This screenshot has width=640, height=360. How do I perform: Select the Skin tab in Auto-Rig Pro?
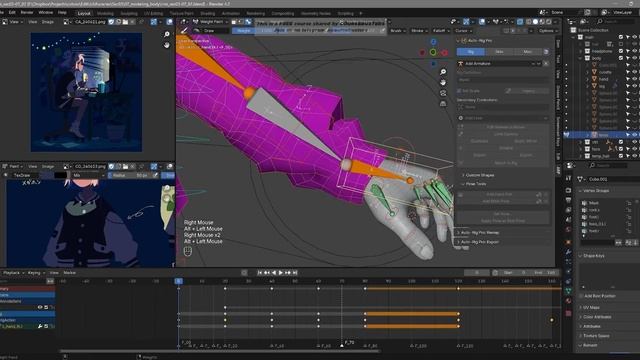[499, 52]
